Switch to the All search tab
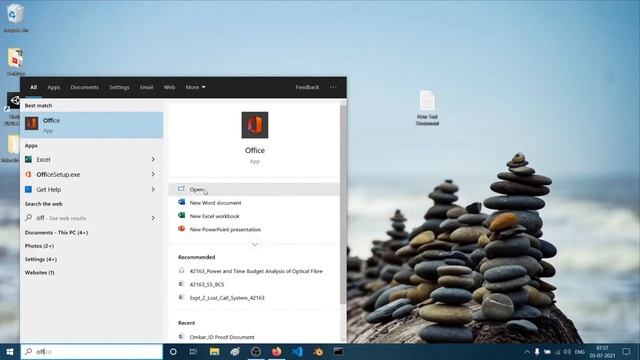Viewport: 640px width, 360px height. (x=33, y=87)
